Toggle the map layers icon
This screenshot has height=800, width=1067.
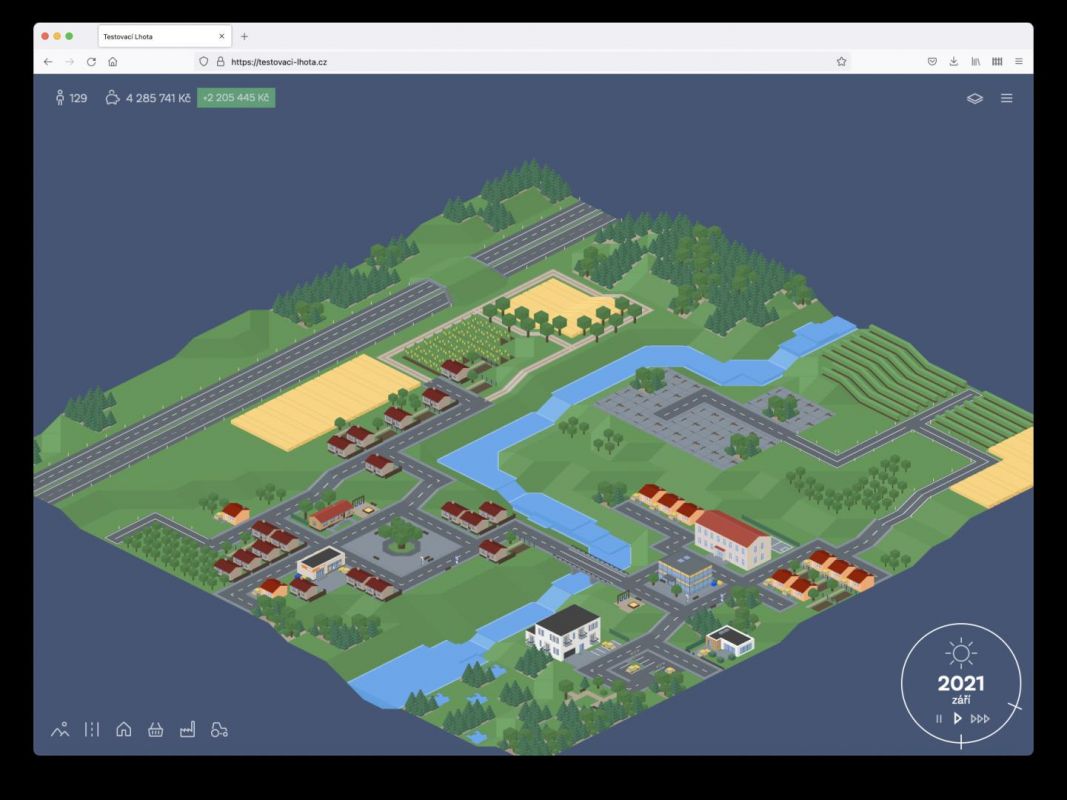[974, 98]
